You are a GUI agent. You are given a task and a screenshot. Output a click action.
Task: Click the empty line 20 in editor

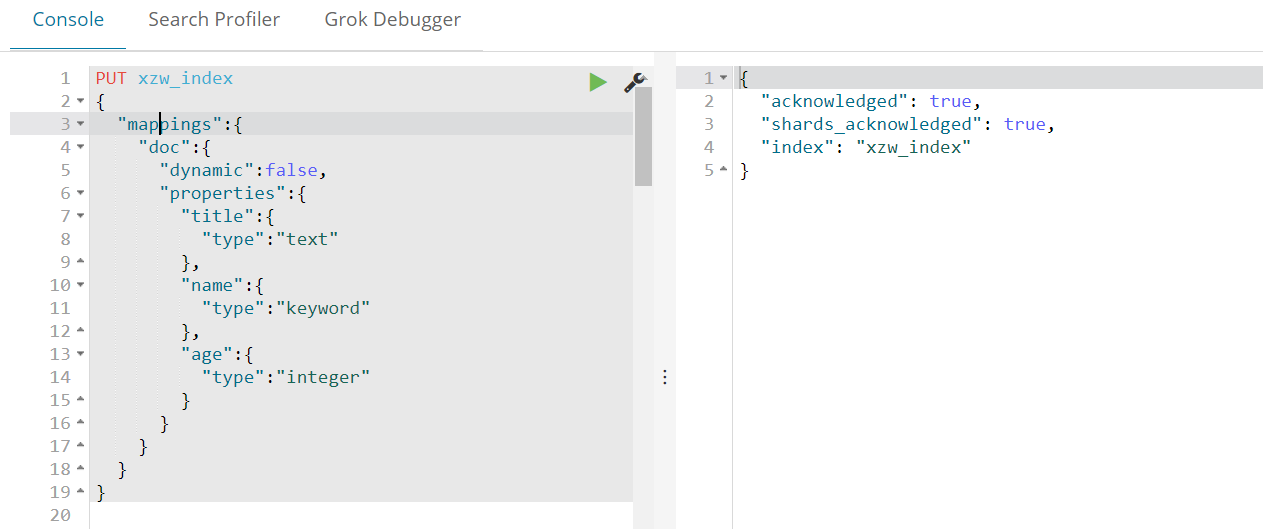click(x=361, y=515)
